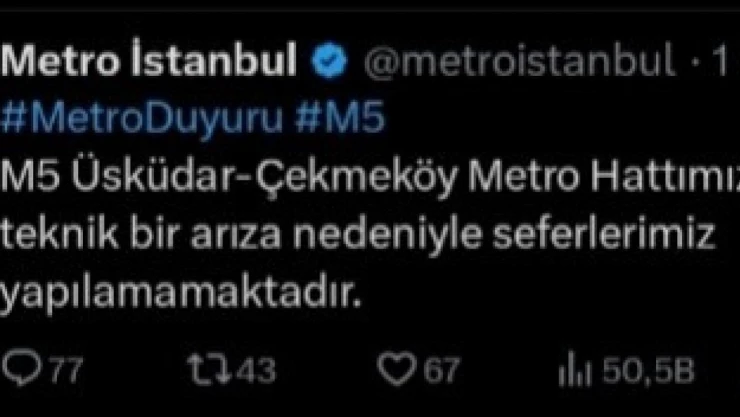Open the Metro İstanbul profile name

point(149,59)
